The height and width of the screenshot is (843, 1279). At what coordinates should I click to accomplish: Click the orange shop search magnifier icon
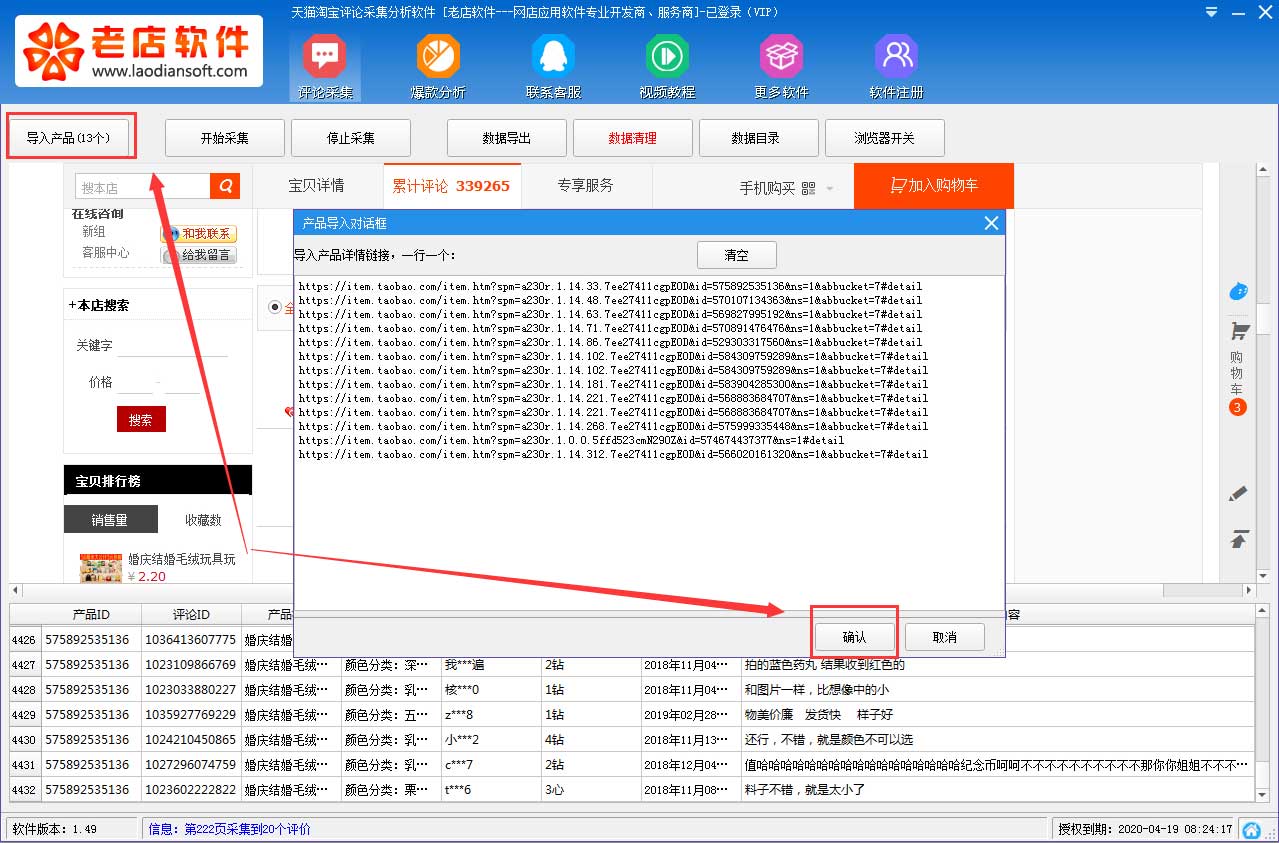(x=225, y=187)
